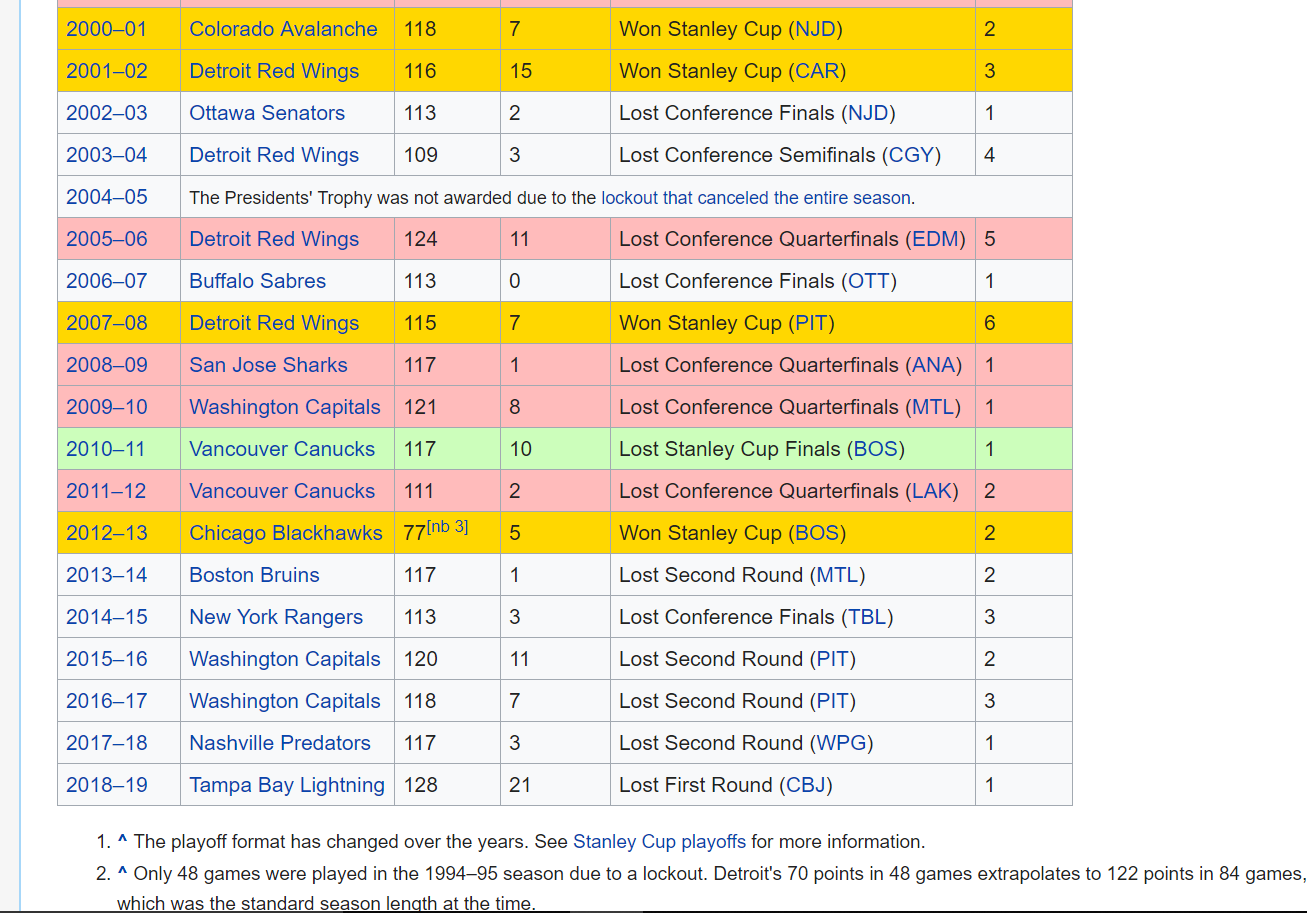Open the 2008–09 season link

[x=106, y=365]
